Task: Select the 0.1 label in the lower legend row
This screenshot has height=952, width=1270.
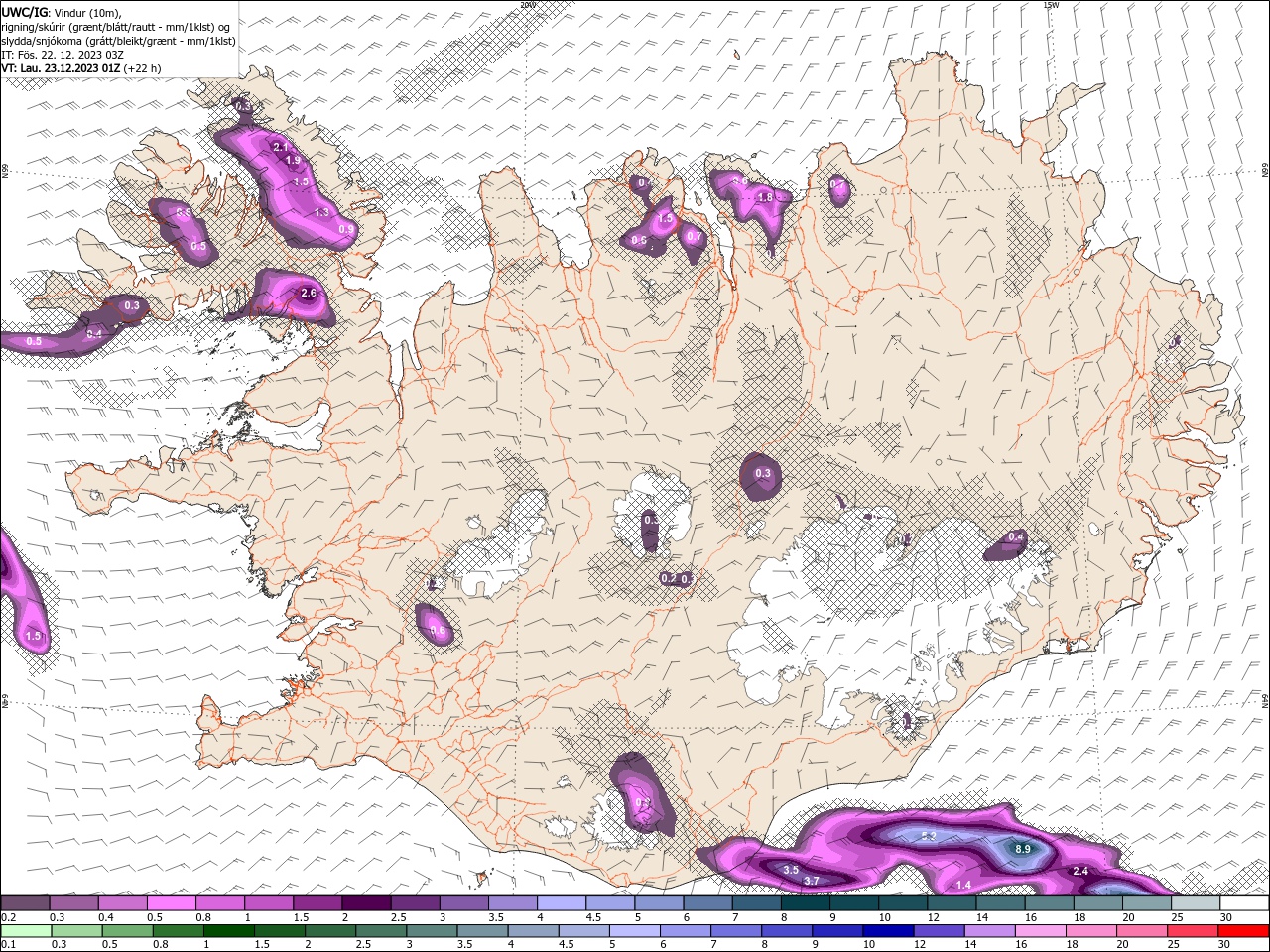Action: (8, 945)
